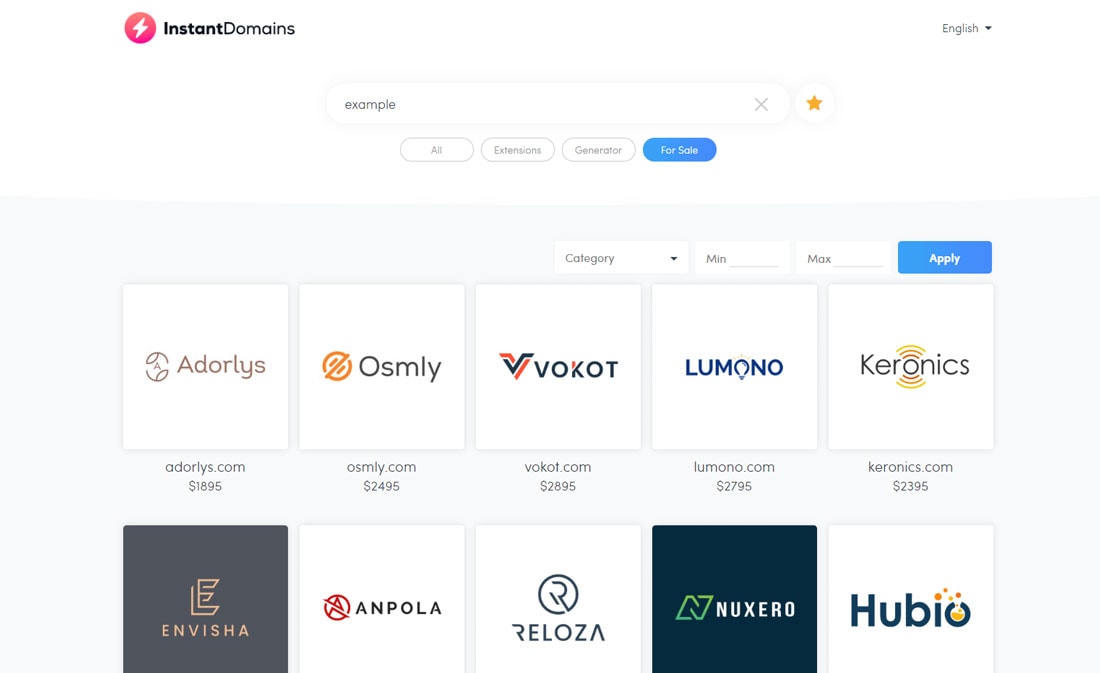Open the Keronics logo thumbnail

click(911, 367)
